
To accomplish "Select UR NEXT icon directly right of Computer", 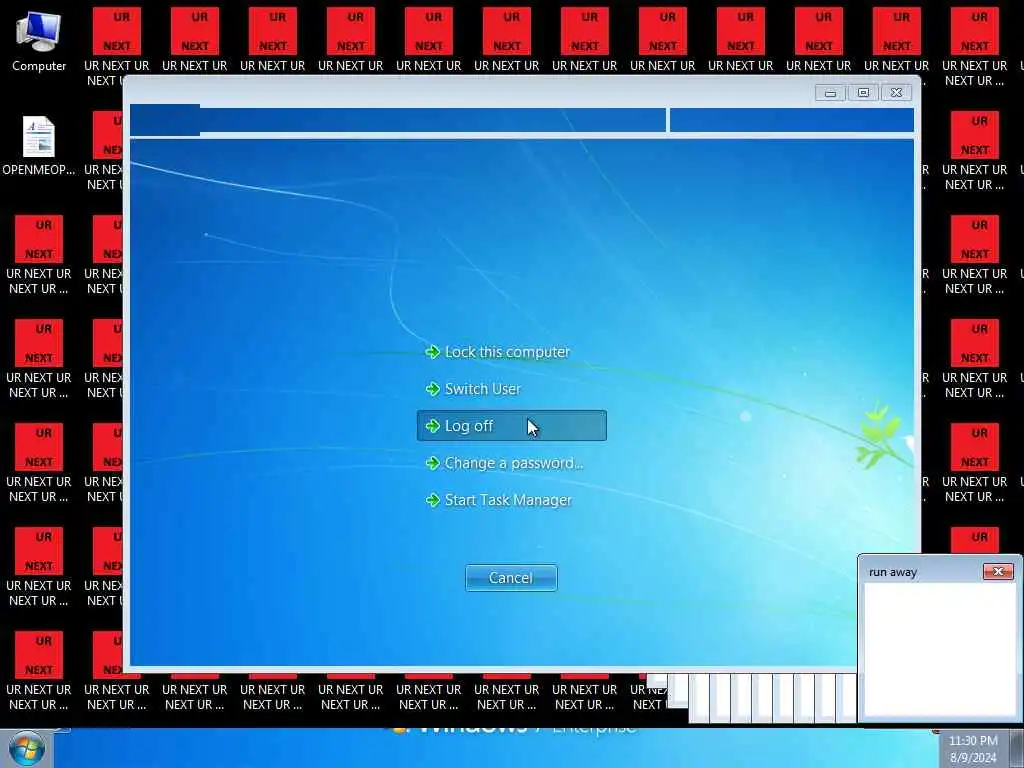I will point(116,40).
